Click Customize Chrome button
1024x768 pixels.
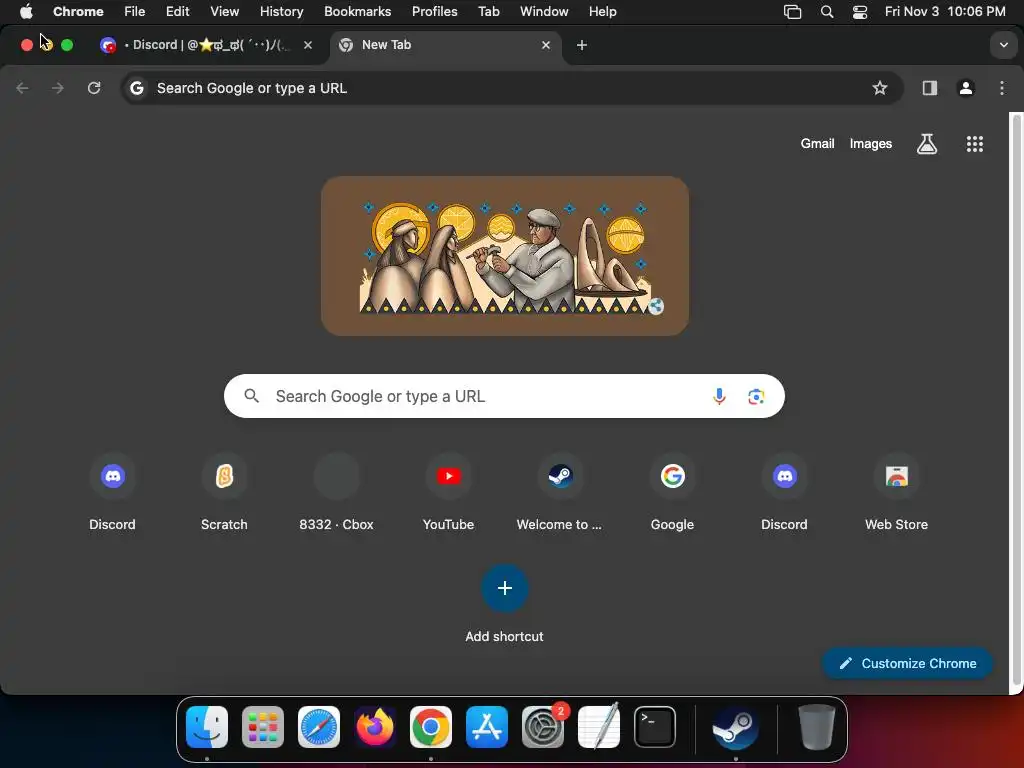click(x=907, y=664)
